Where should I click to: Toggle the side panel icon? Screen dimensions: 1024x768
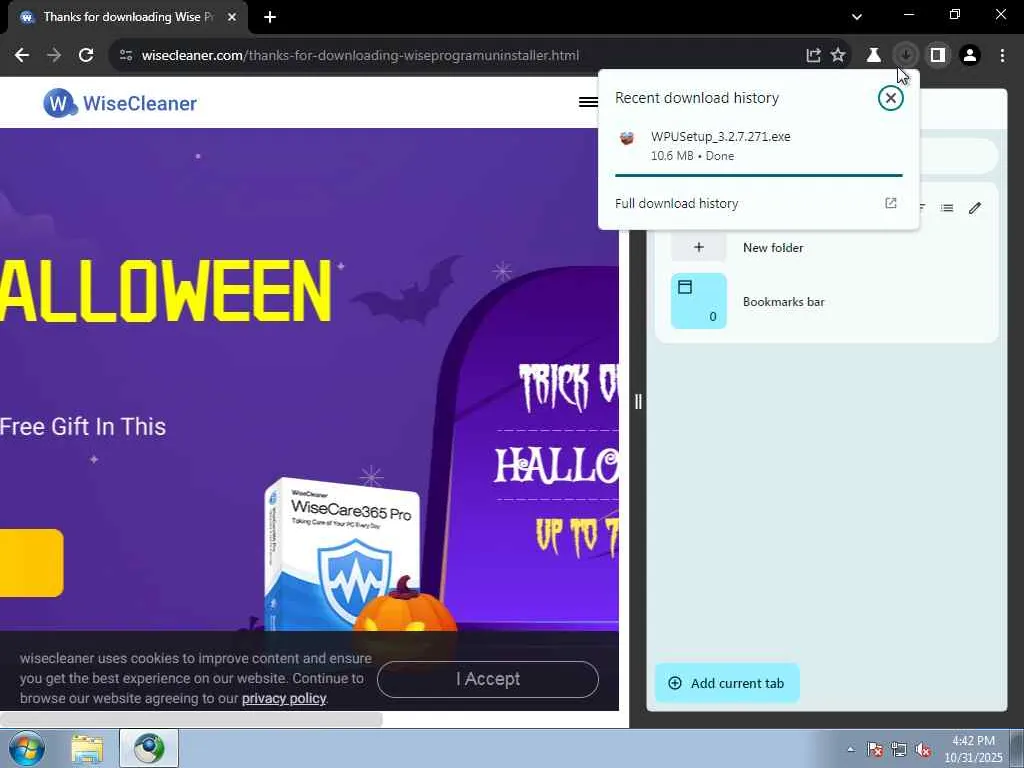click(938, 56)
